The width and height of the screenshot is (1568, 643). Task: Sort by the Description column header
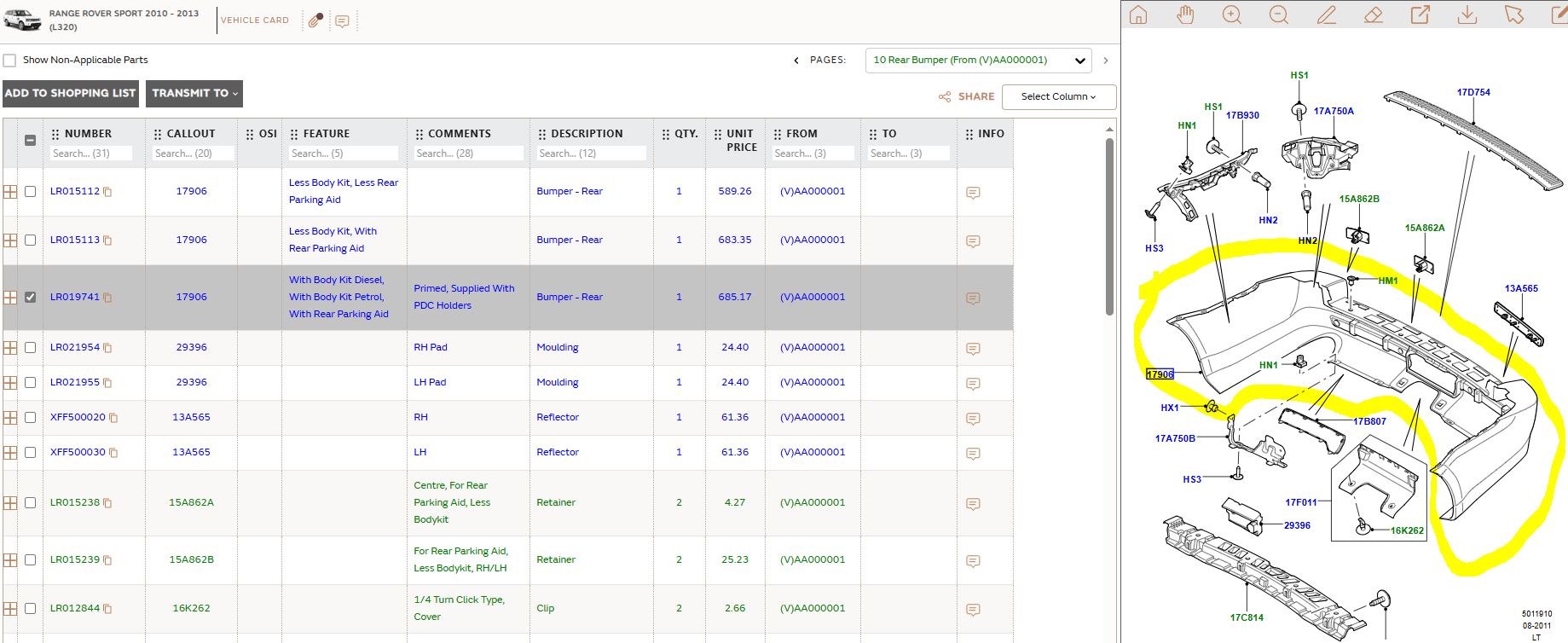click(x=587, y=134)
